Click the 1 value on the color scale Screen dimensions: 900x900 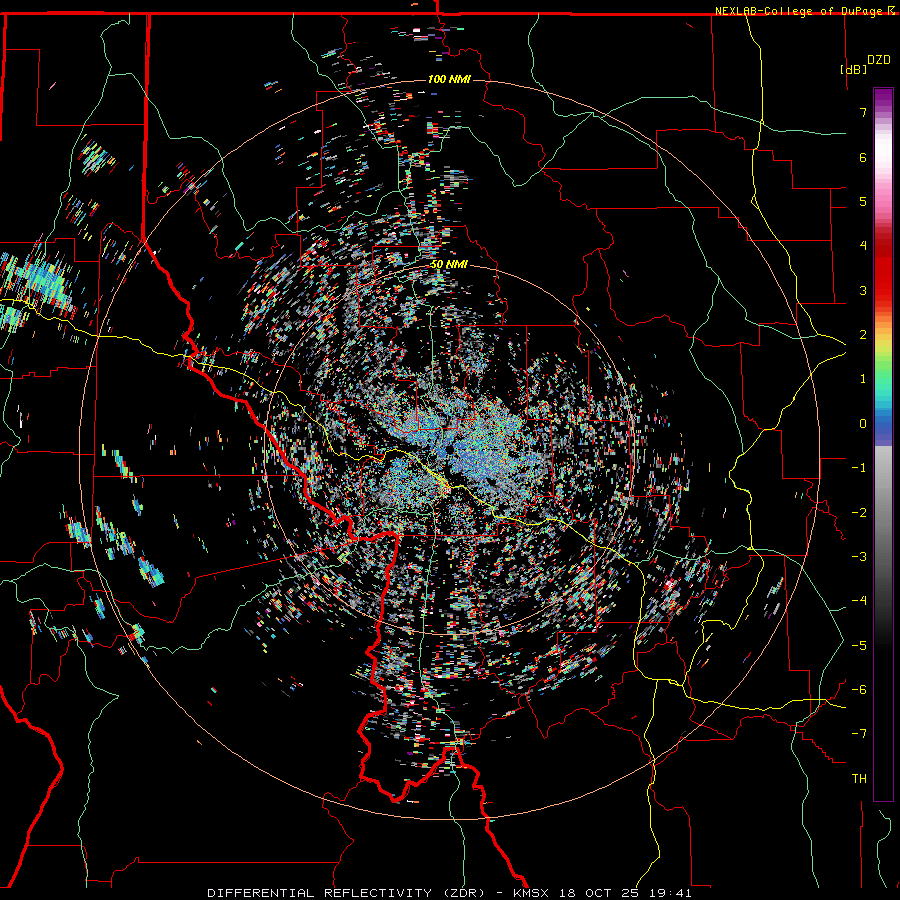pos(863,379)
